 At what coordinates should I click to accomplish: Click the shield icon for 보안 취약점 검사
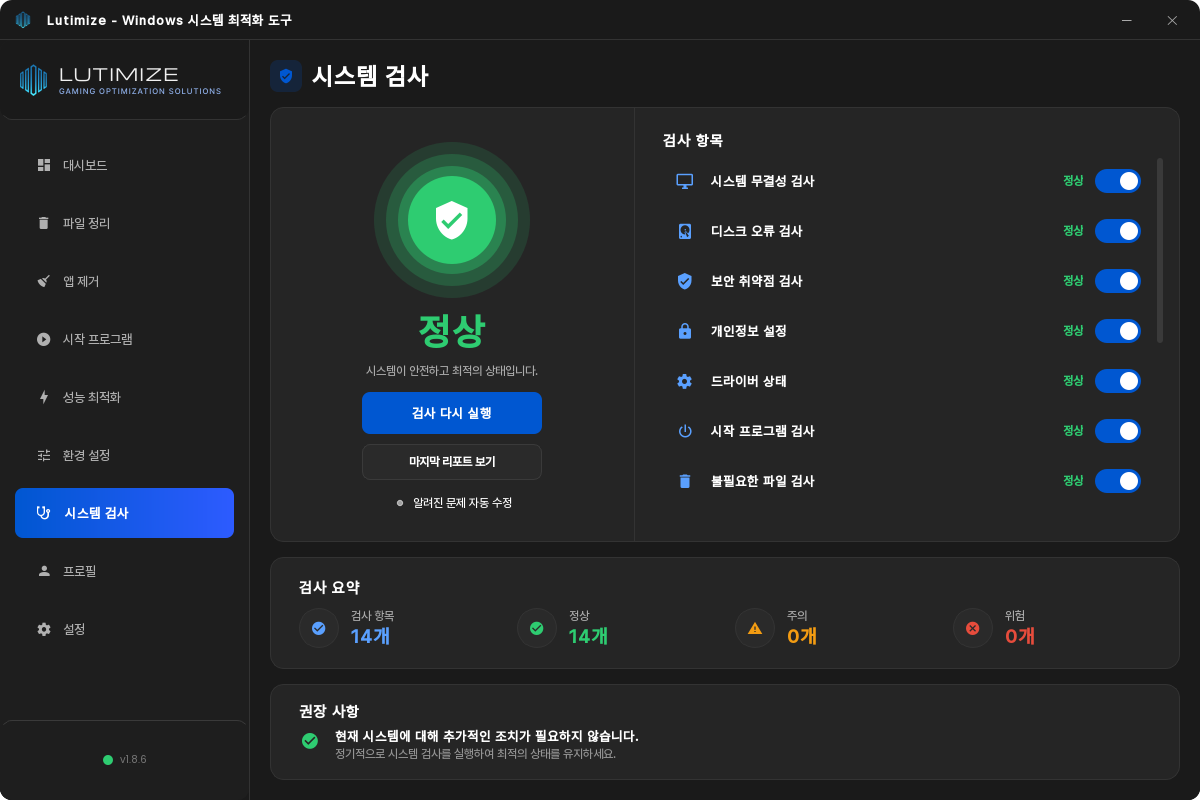click(685, 281)
